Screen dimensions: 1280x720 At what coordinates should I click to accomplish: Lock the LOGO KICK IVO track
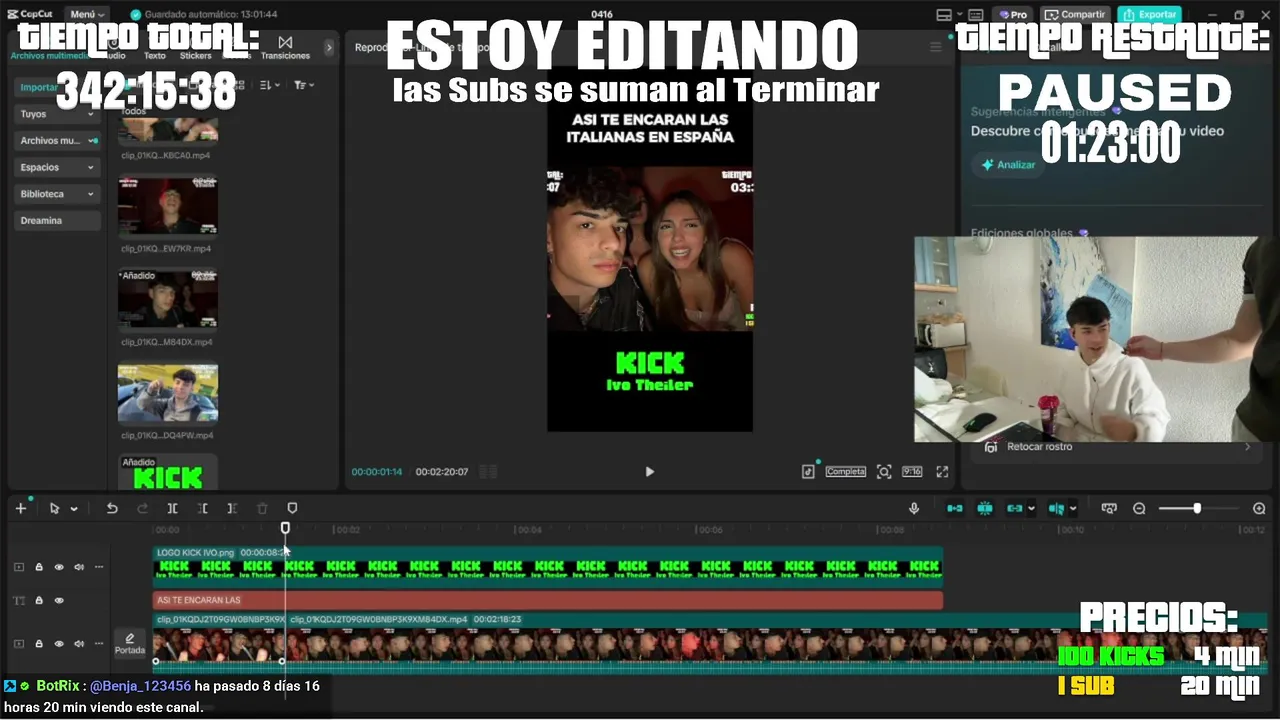pos(39,567)
